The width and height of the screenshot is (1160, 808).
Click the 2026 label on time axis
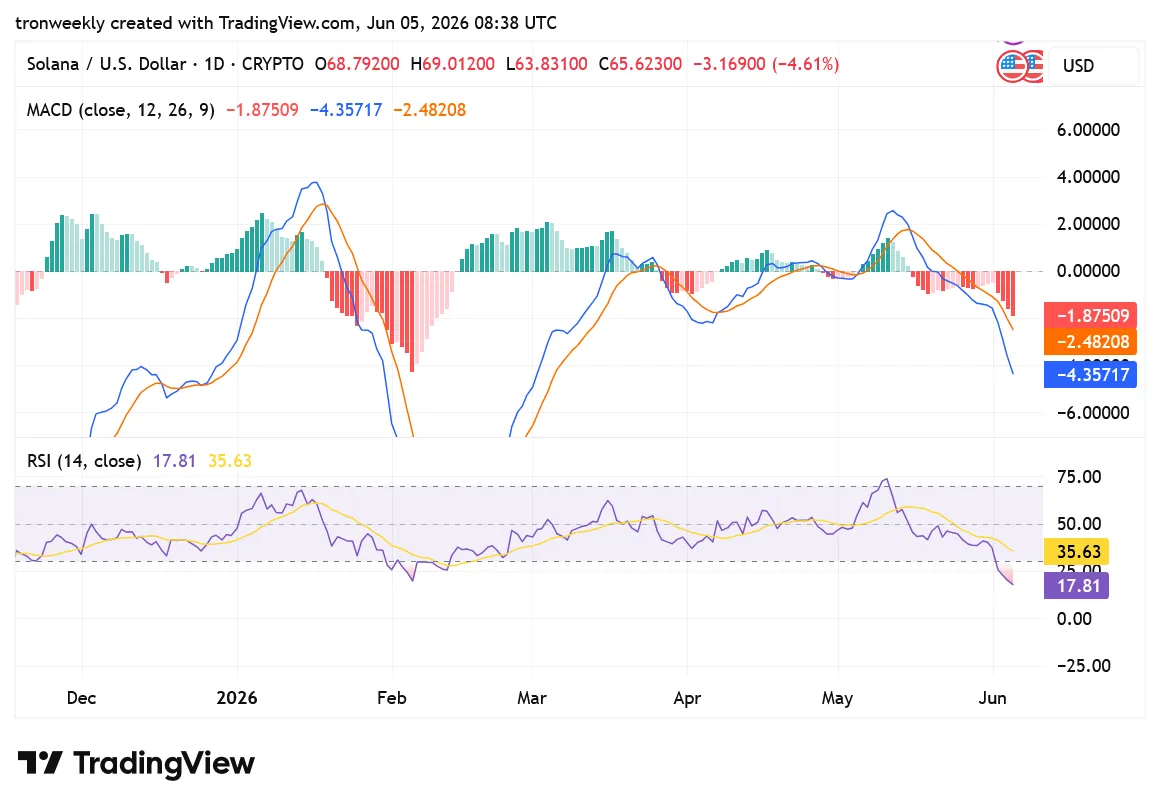point(237,698)
